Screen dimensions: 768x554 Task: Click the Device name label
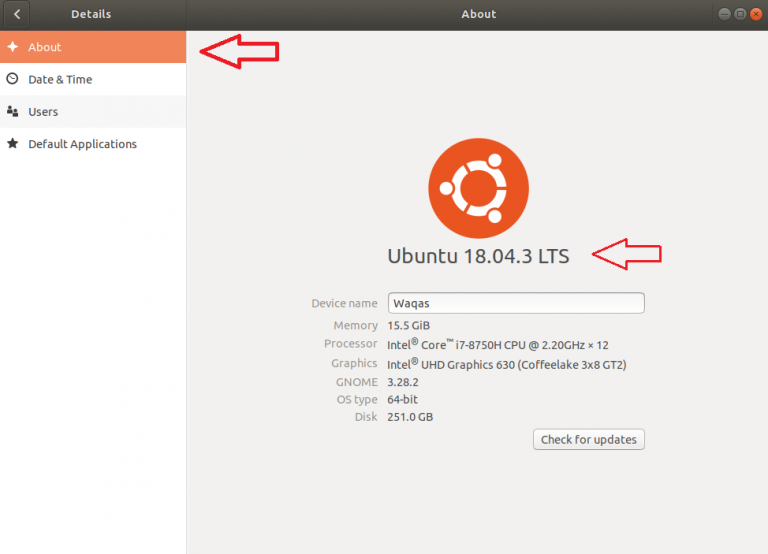tap(344, 303)
